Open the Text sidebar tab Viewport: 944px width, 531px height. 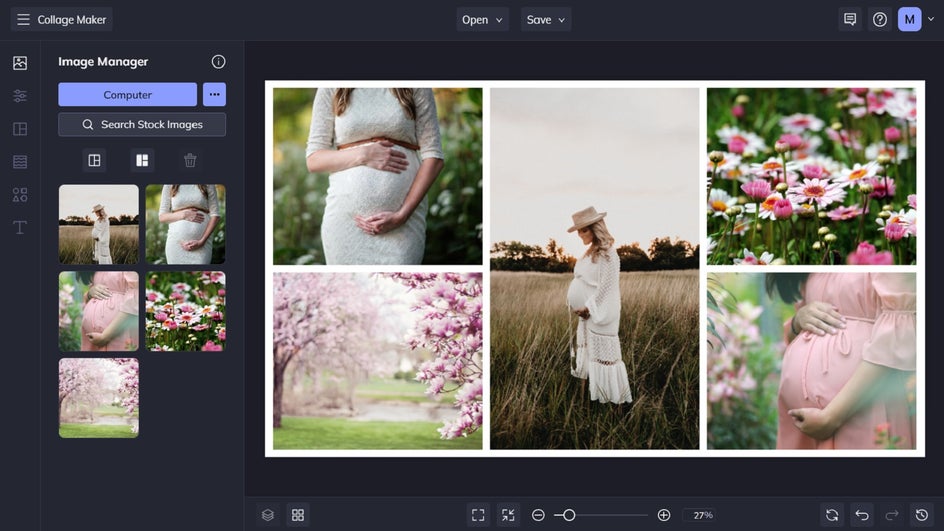coord(20,228)
